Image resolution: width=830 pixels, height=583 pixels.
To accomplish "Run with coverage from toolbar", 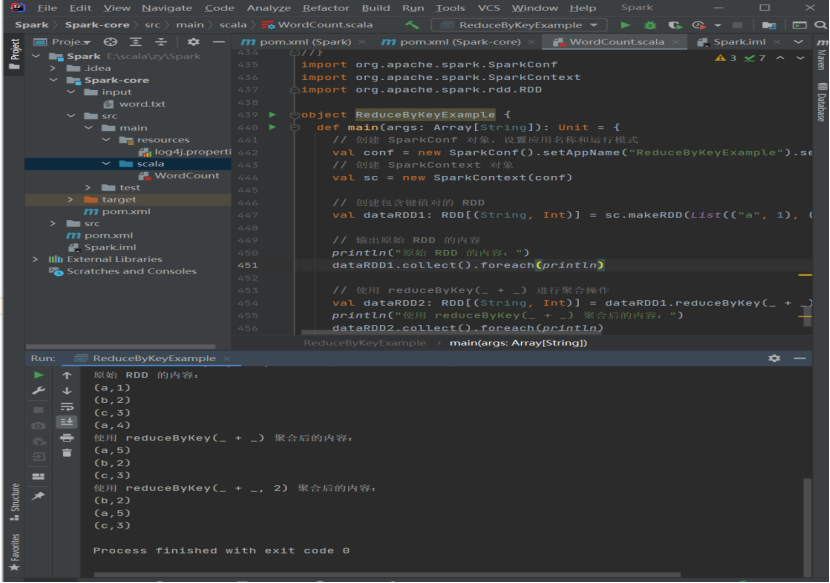I will [675, 25].
